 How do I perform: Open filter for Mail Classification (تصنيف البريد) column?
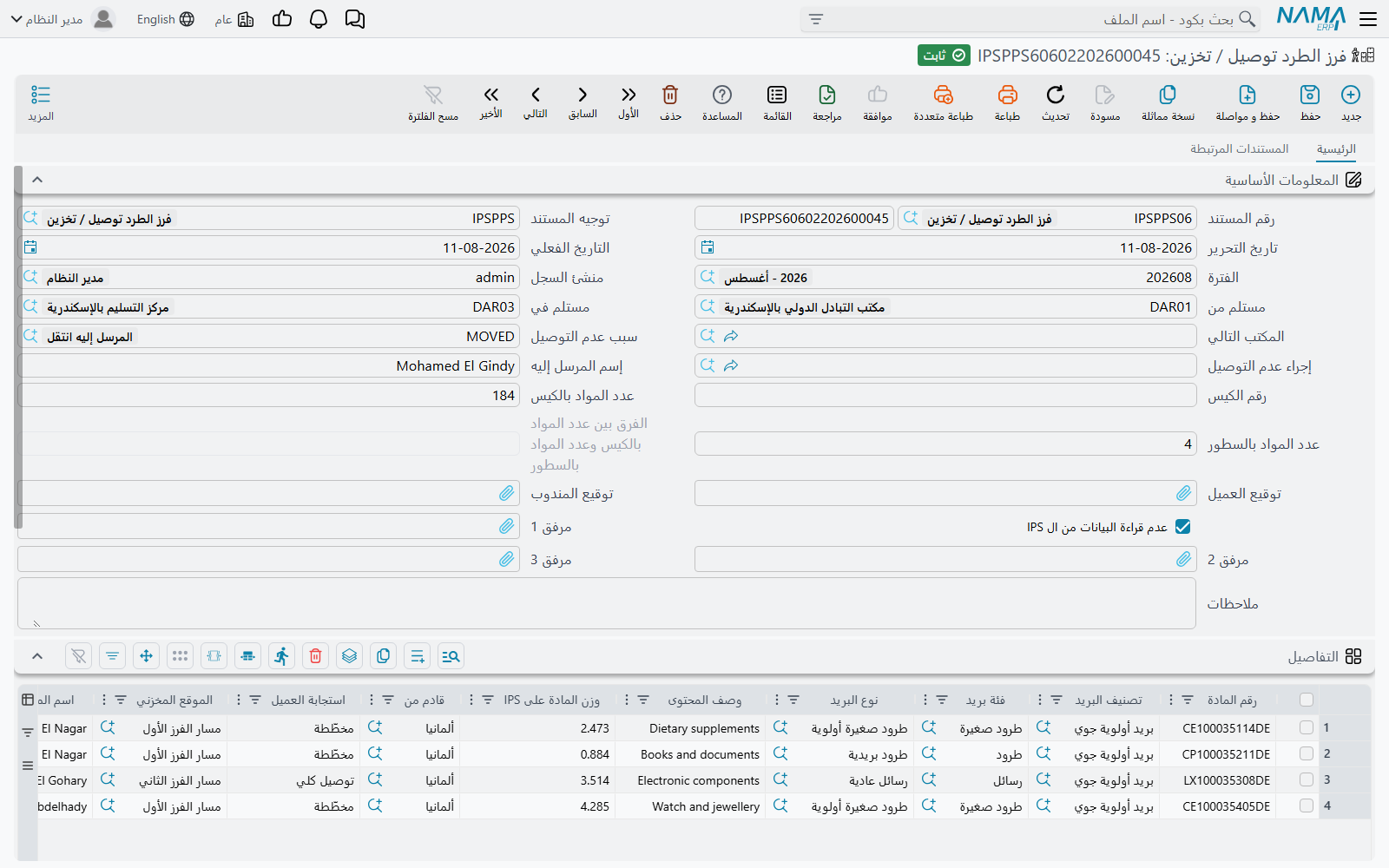[1057, 700]
